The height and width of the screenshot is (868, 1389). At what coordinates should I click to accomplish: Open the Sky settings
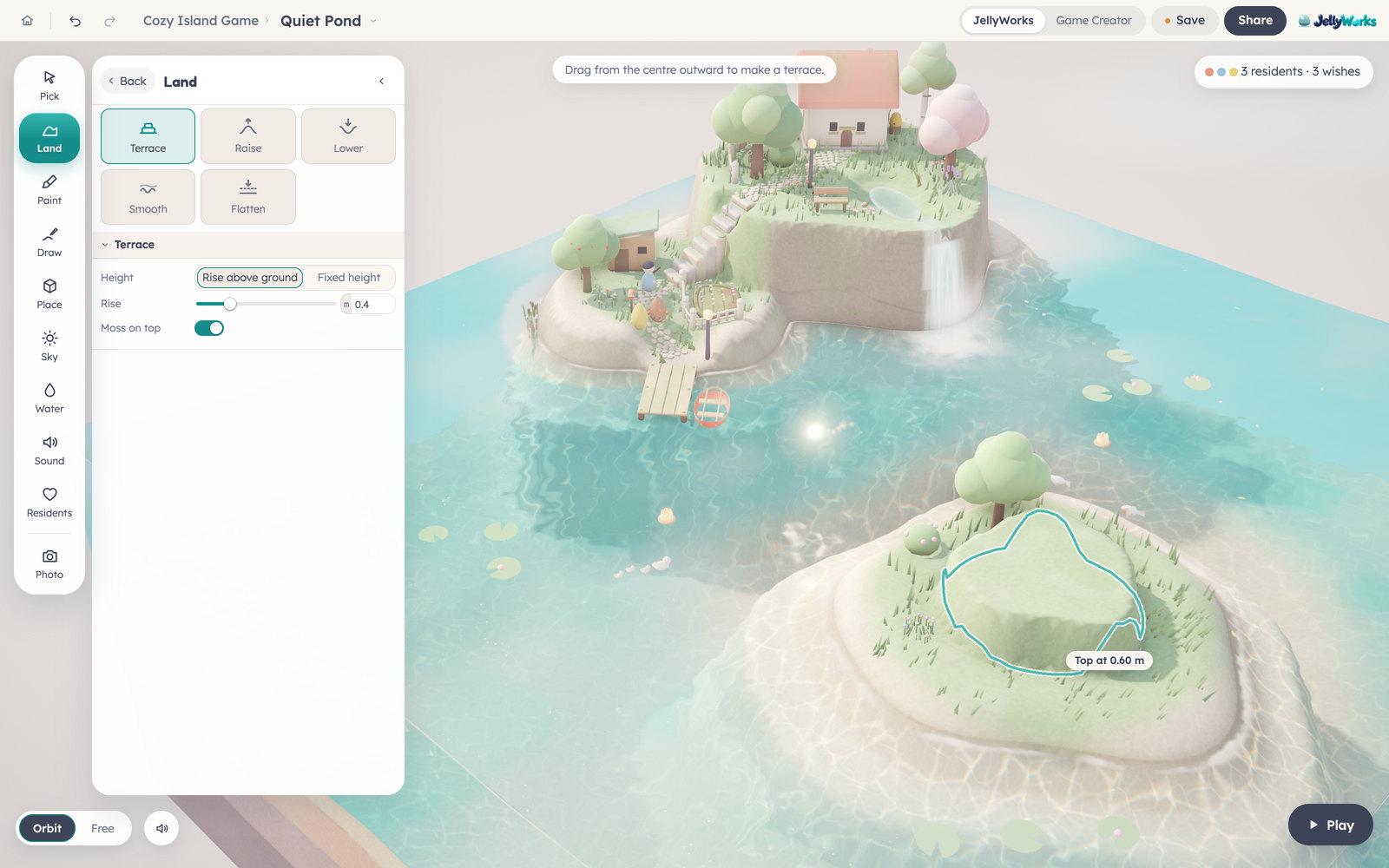click(49, 346)
